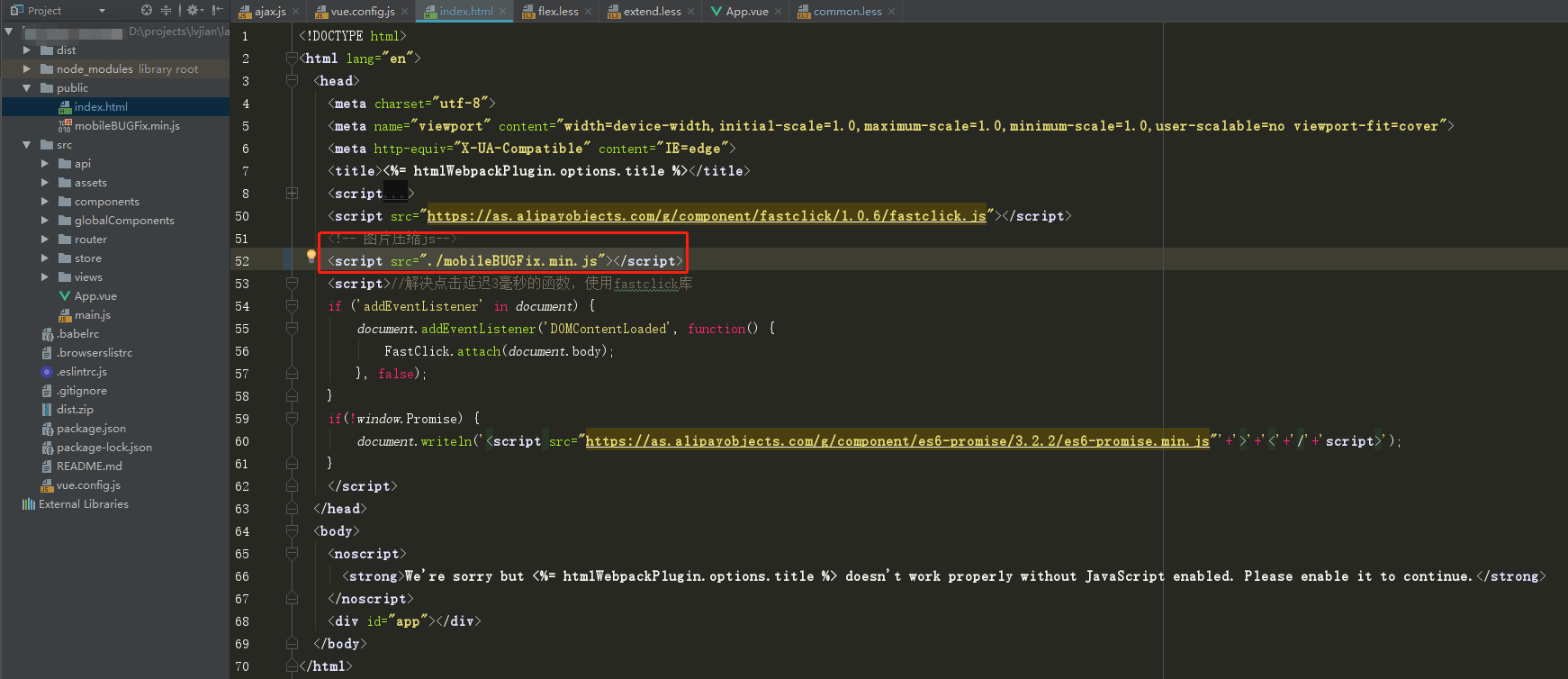Expand the components folder
This screenshot has width=1568, height=679.
(x=45, y=202)
